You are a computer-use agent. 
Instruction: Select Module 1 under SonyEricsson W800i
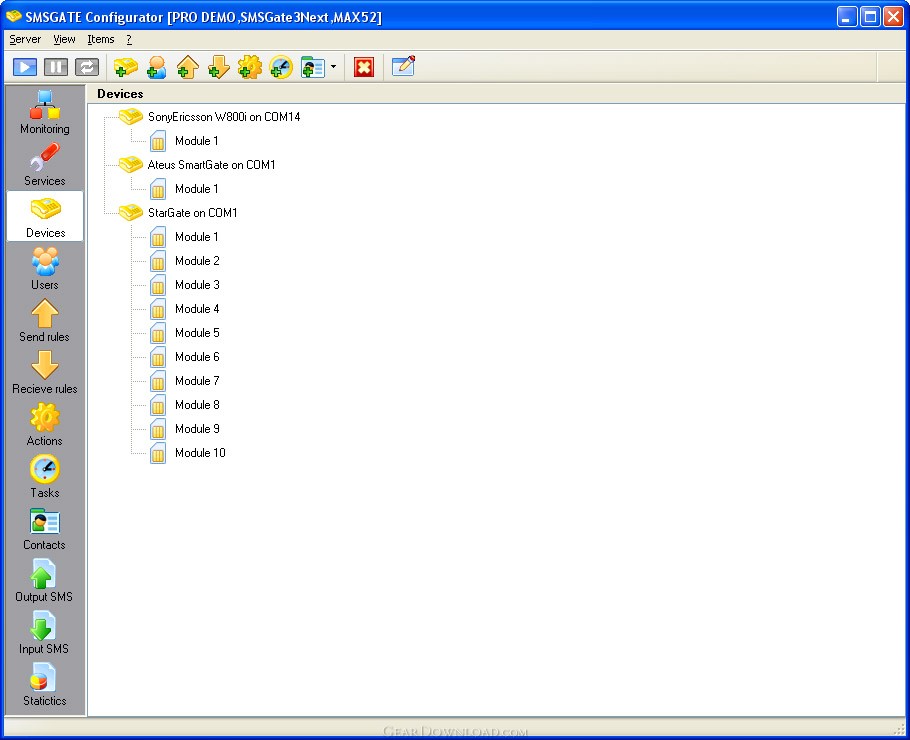click(x=197, y=141)
